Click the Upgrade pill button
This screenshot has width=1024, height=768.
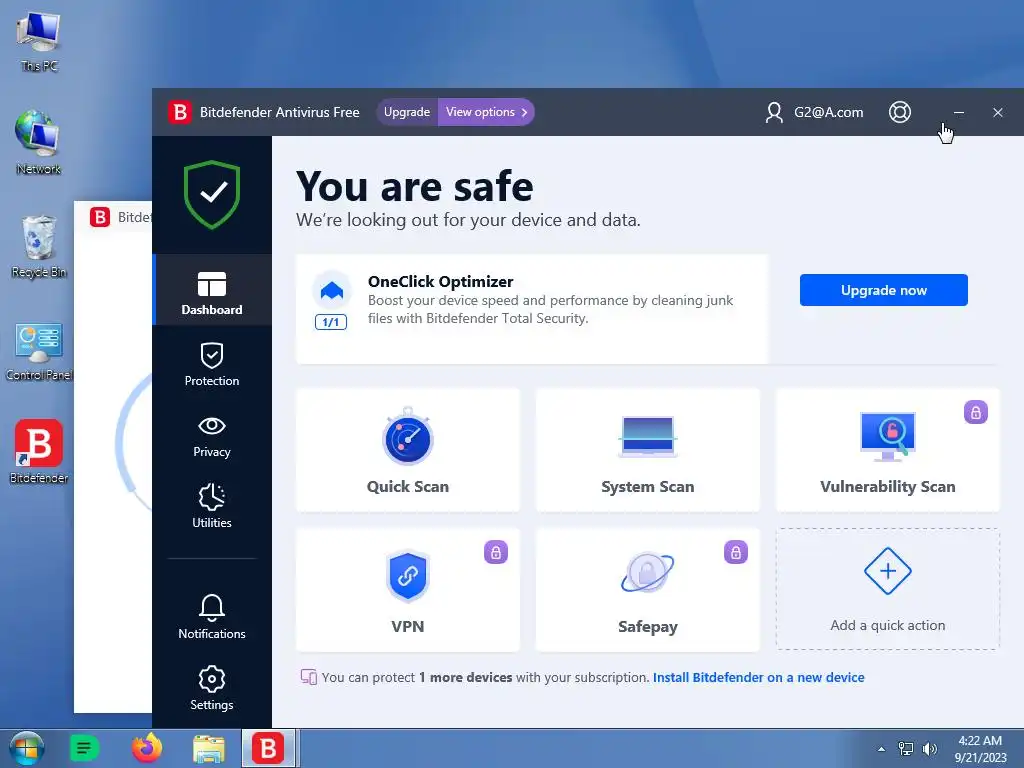(406, 112)
